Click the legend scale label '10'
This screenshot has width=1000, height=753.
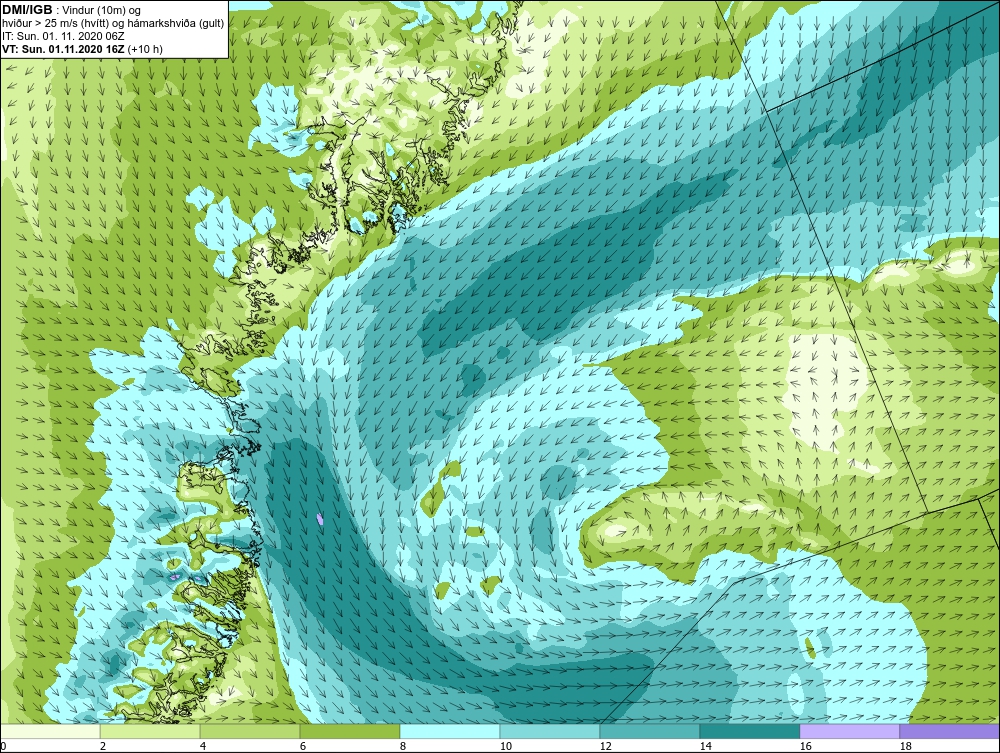point(506,747)
